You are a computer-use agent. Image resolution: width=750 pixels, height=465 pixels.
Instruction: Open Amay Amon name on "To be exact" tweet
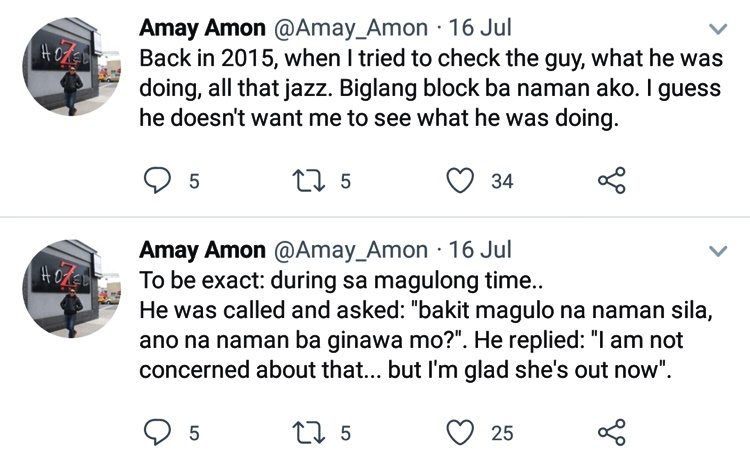(203, 248)
